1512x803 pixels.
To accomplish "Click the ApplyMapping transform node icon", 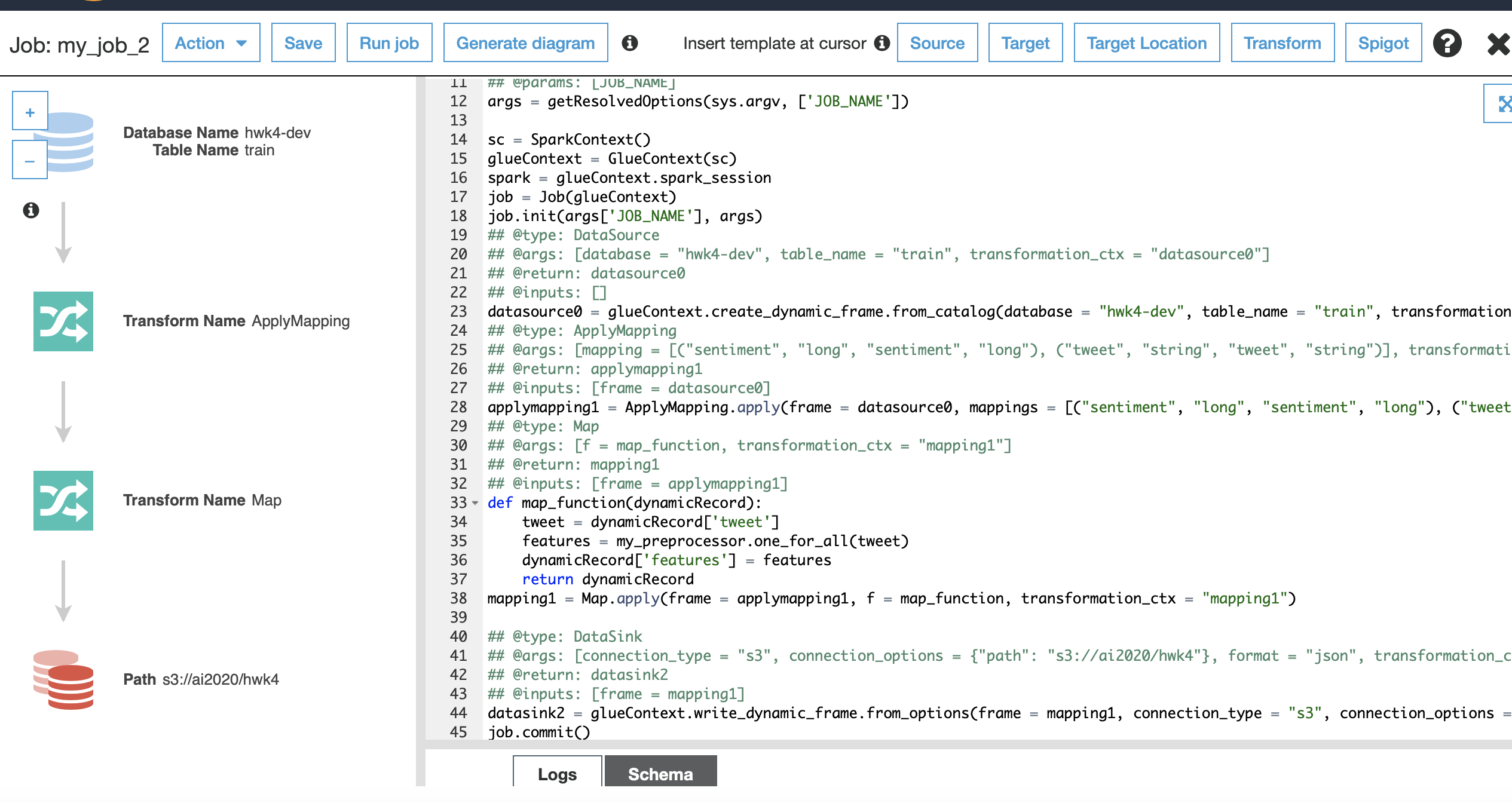I will click(63, 321).
